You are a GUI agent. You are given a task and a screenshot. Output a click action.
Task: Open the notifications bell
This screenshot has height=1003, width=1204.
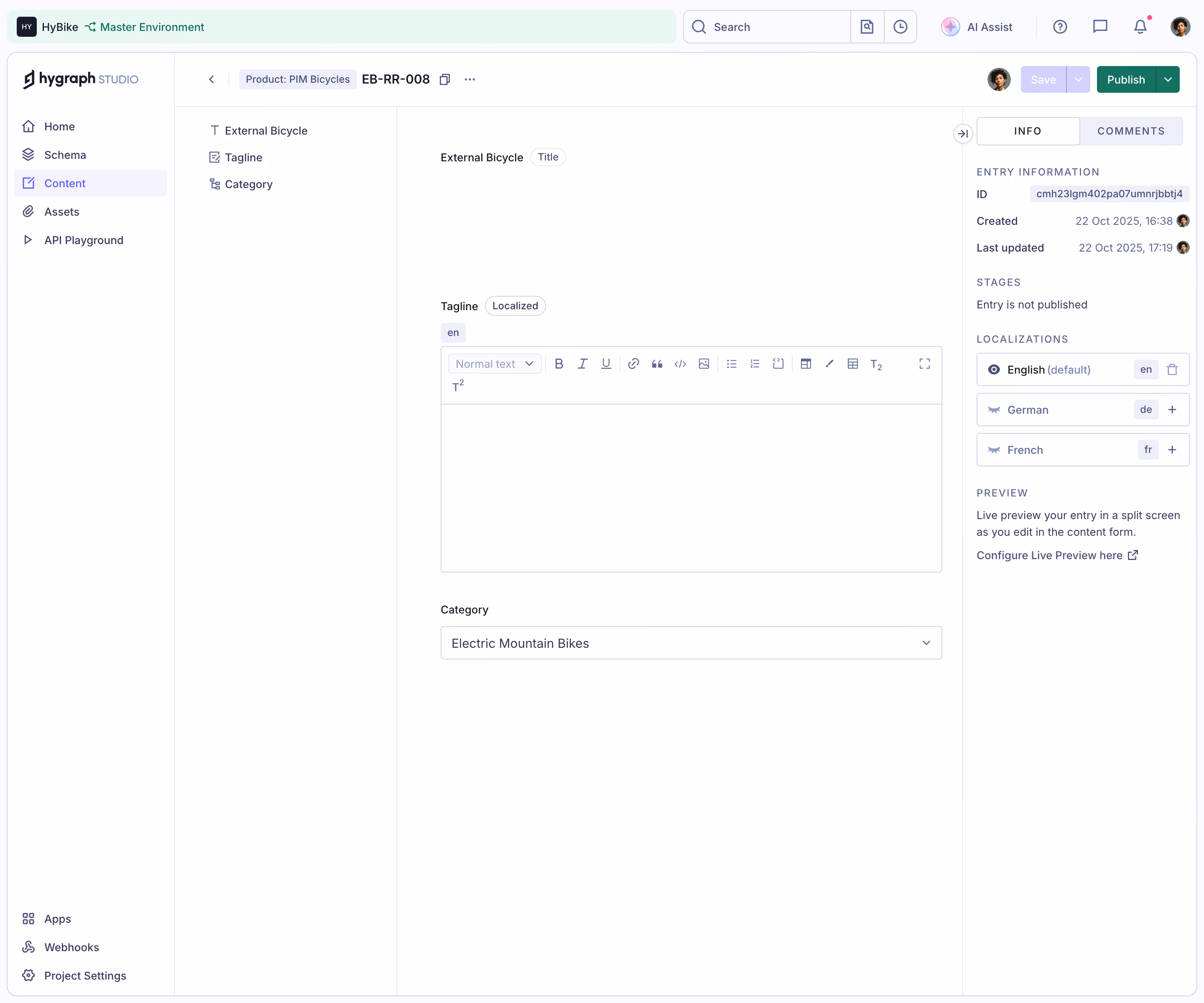(x=1140, y=26)
